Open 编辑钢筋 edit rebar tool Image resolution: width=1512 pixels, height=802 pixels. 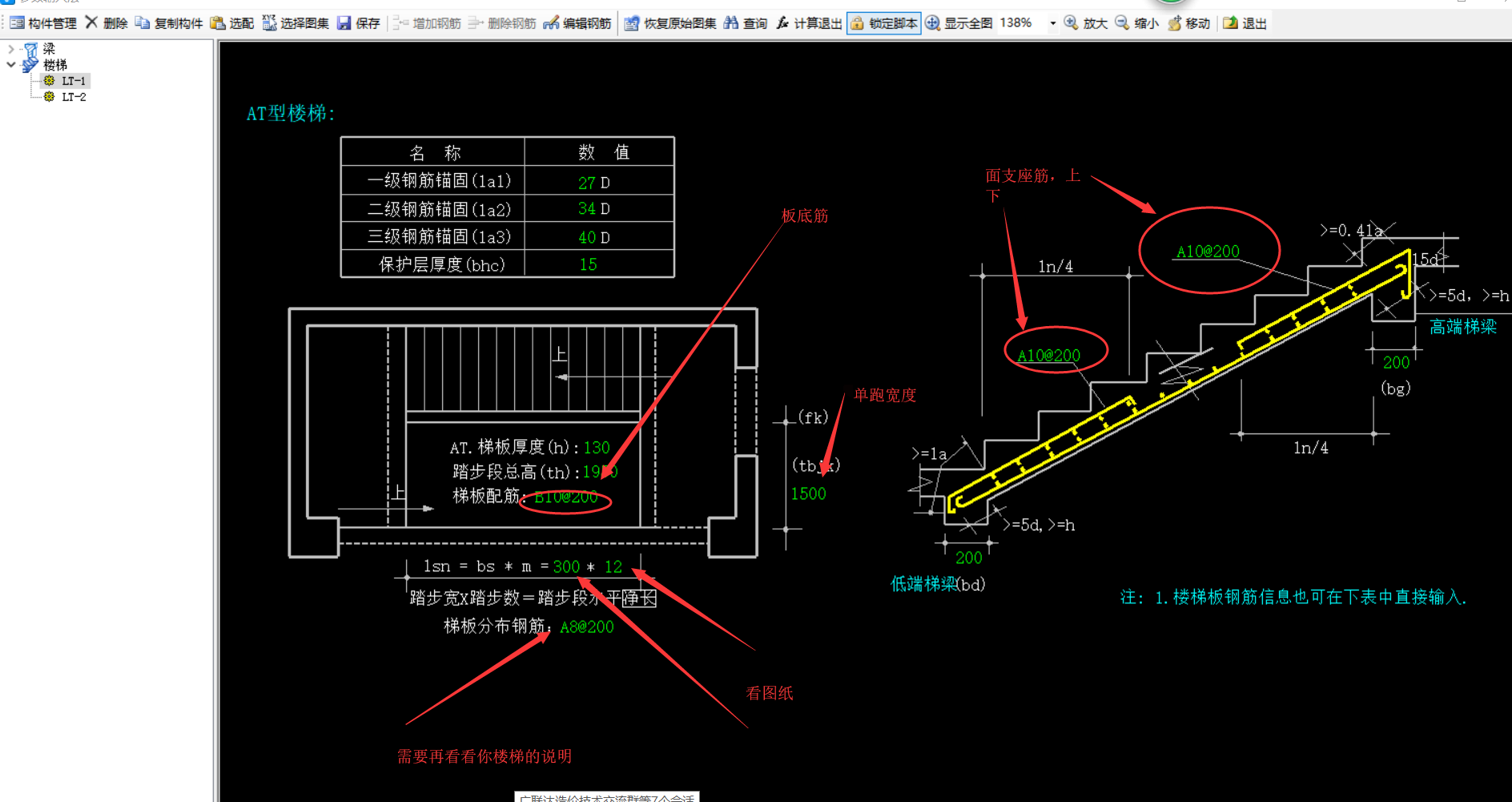(x=577, y=23)
